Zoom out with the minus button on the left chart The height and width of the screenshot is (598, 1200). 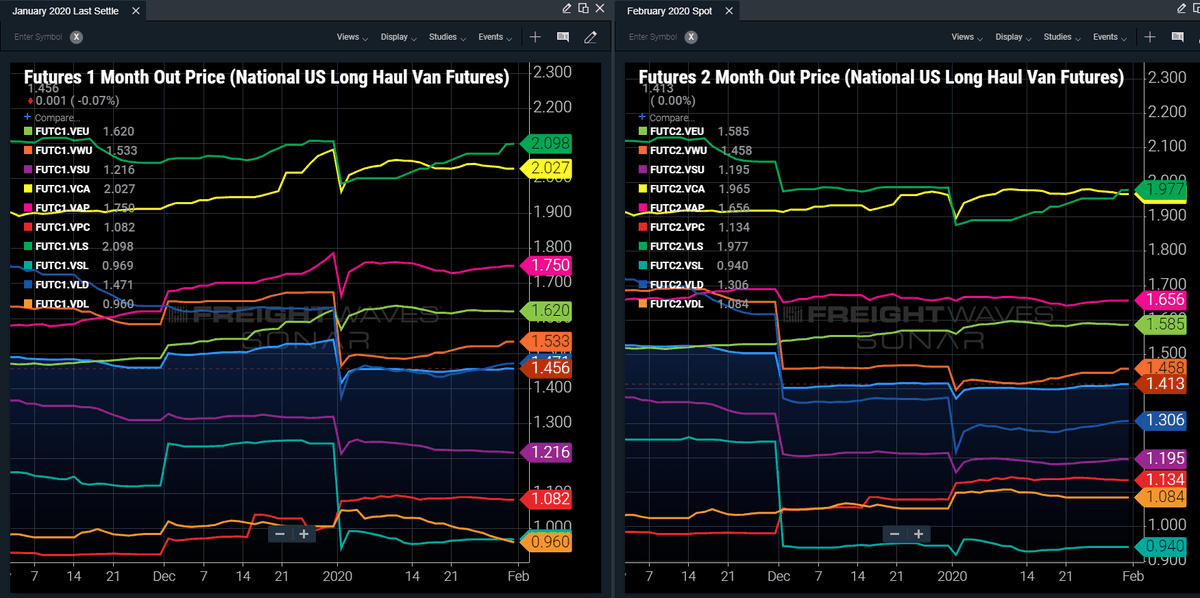point(280,534)
